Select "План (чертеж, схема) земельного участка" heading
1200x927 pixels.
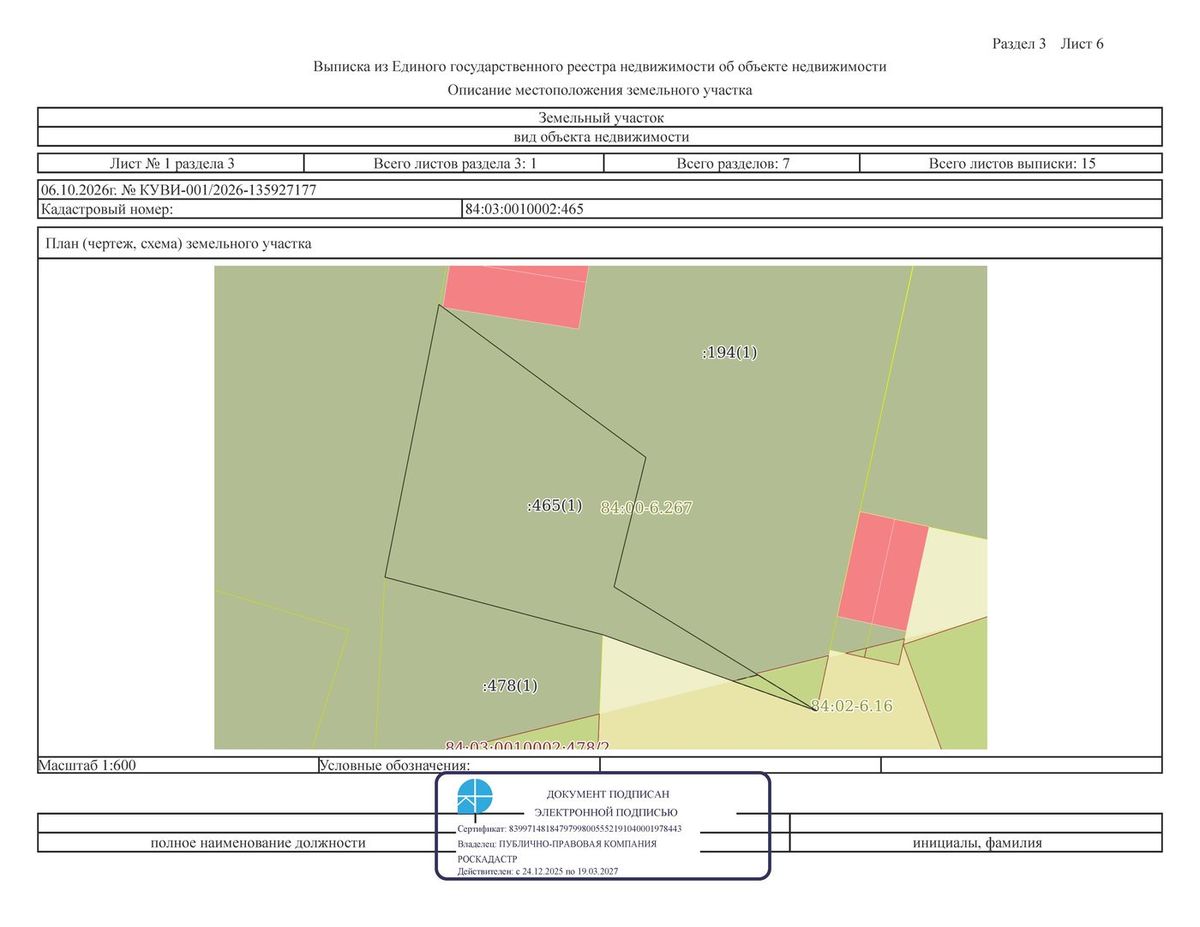click(178, 243)
